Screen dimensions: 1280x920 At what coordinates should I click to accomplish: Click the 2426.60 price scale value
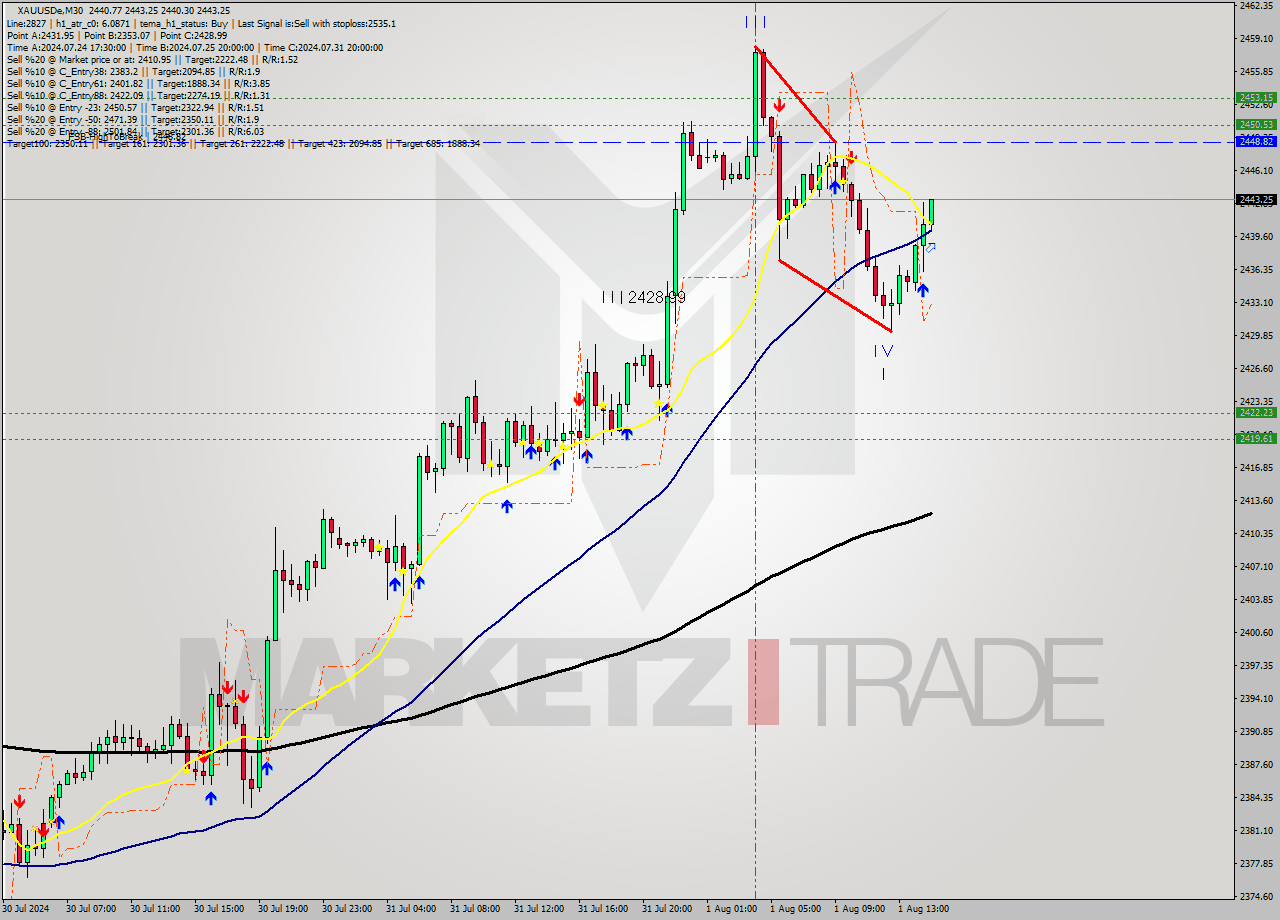[1255, 368]
